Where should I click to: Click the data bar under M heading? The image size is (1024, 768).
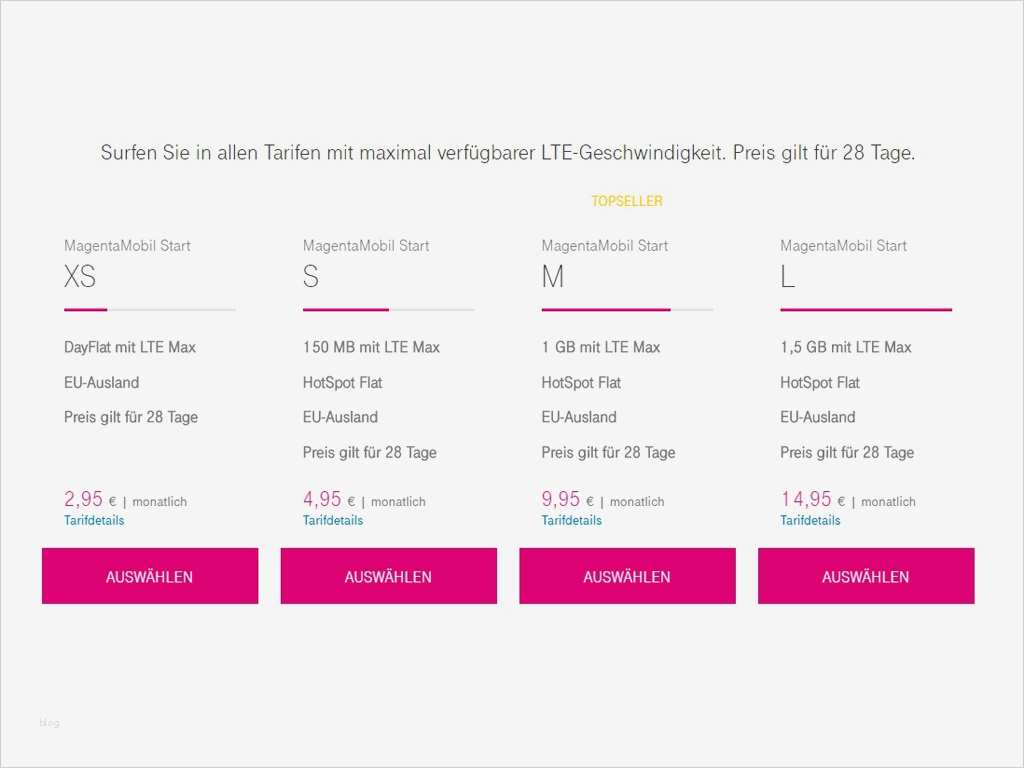[x=627, y=310]
